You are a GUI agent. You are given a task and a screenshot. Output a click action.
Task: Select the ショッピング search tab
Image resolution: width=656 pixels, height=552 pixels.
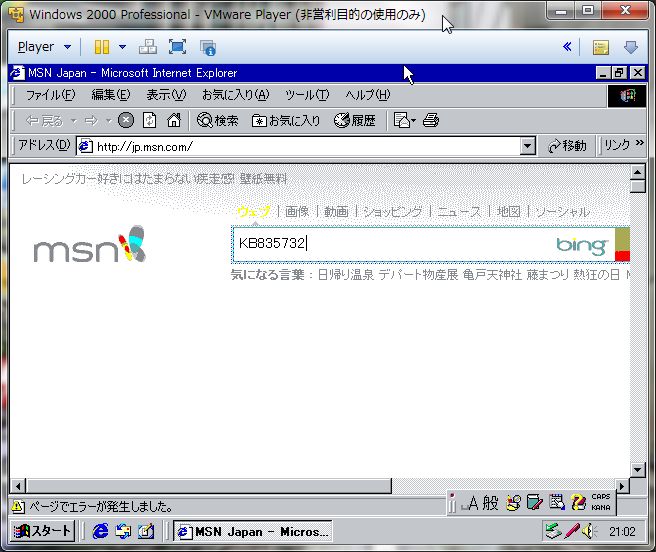click(x=392, y=212)
